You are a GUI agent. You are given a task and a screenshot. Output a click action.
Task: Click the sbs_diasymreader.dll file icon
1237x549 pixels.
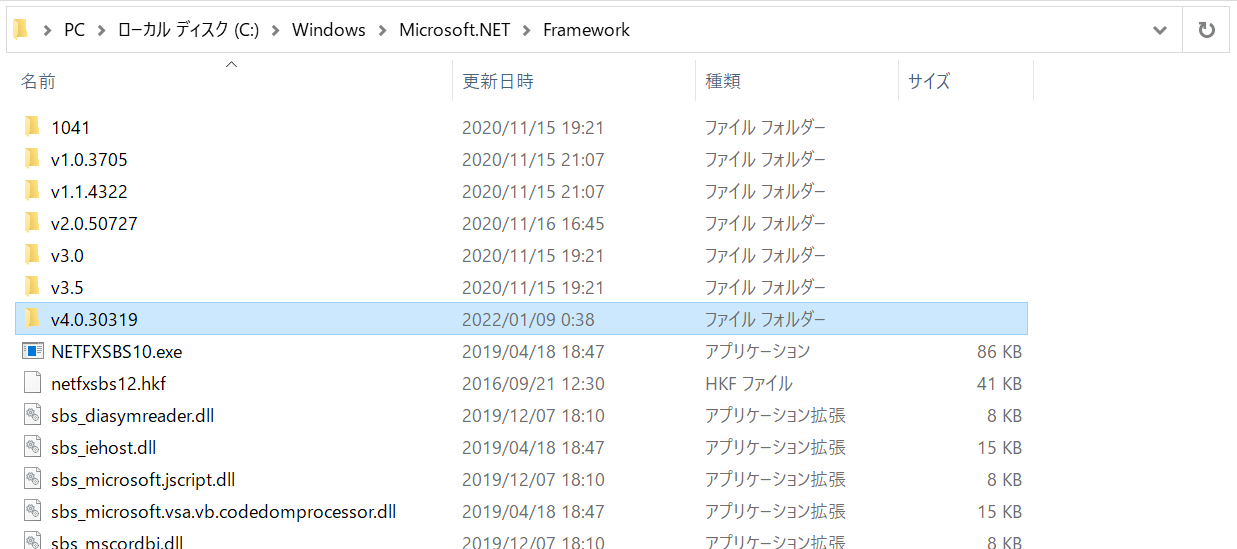click(x=33, y=416)
